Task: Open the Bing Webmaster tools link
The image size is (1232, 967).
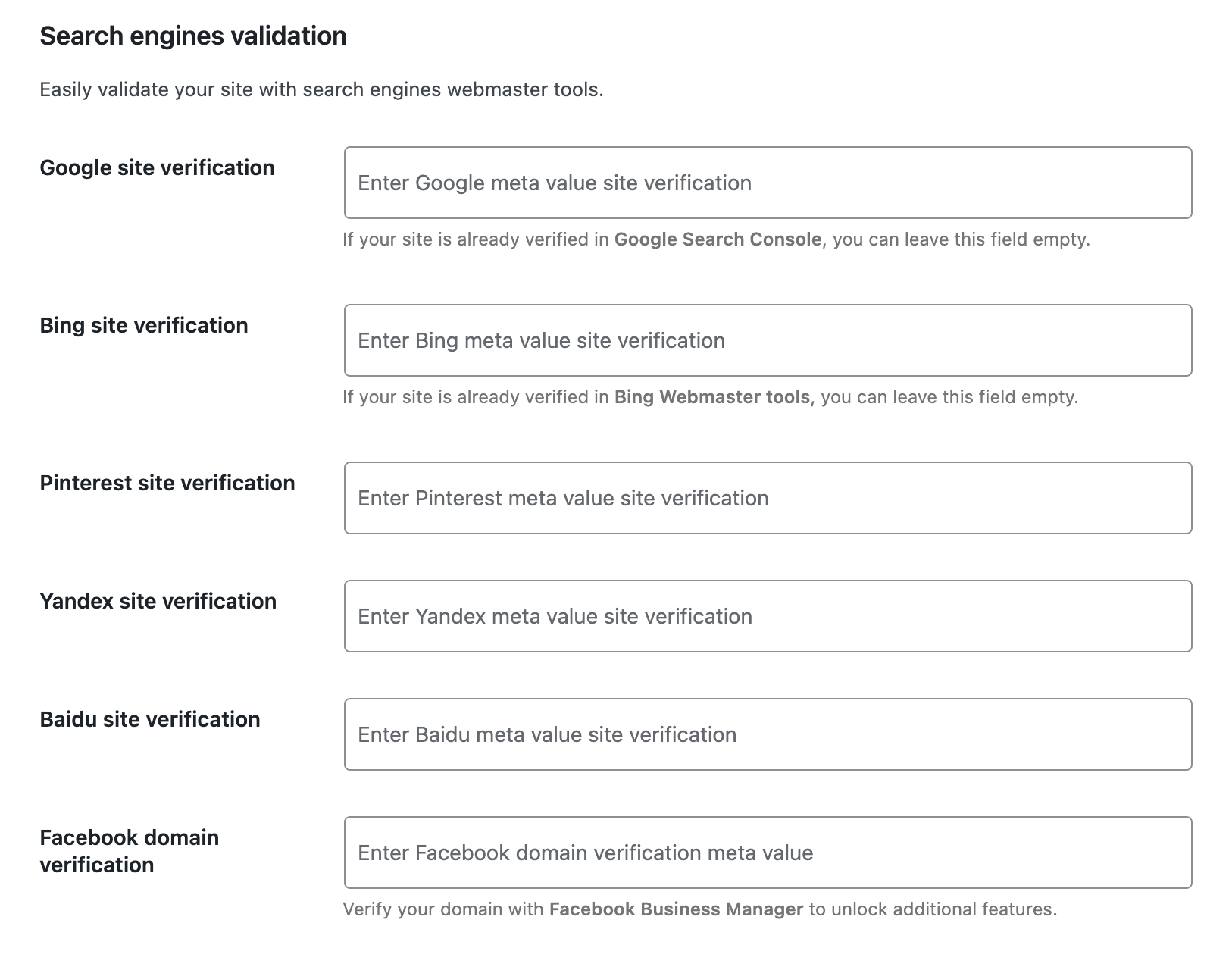Action: coord(711,397)
